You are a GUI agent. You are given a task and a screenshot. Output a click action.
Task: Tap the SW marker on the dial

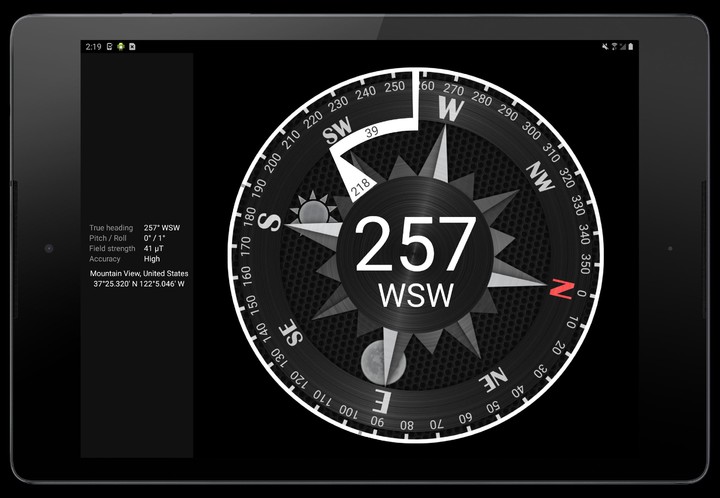(337, 130)
